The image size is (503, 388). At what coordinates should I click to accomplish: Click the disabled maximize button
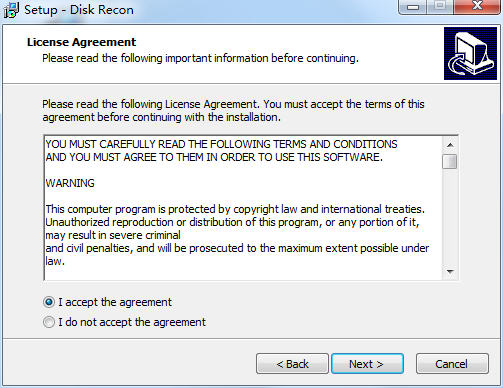[440, 7]
